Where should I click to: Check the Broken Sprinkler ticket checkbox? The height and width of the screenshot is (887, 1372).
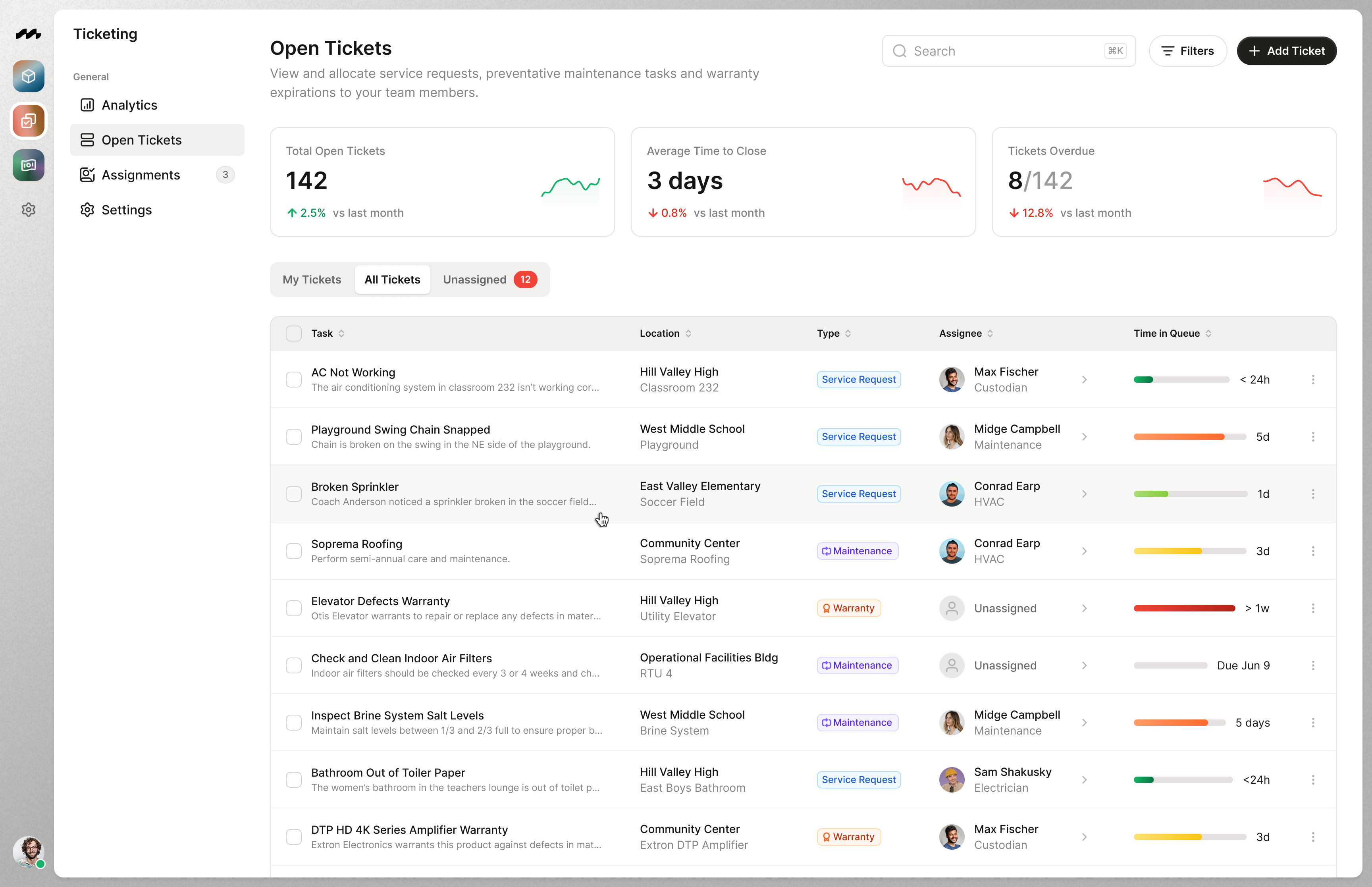click(x=294, y=494)
